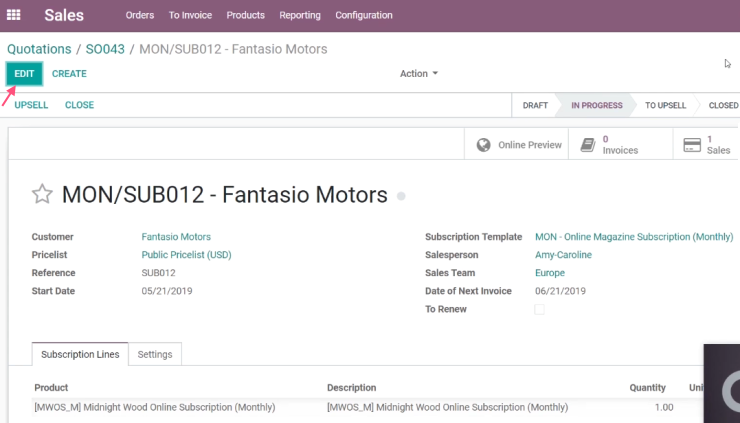Open the Reporting menu
Viewport: 740px width, 423px height.
point(300,15)
